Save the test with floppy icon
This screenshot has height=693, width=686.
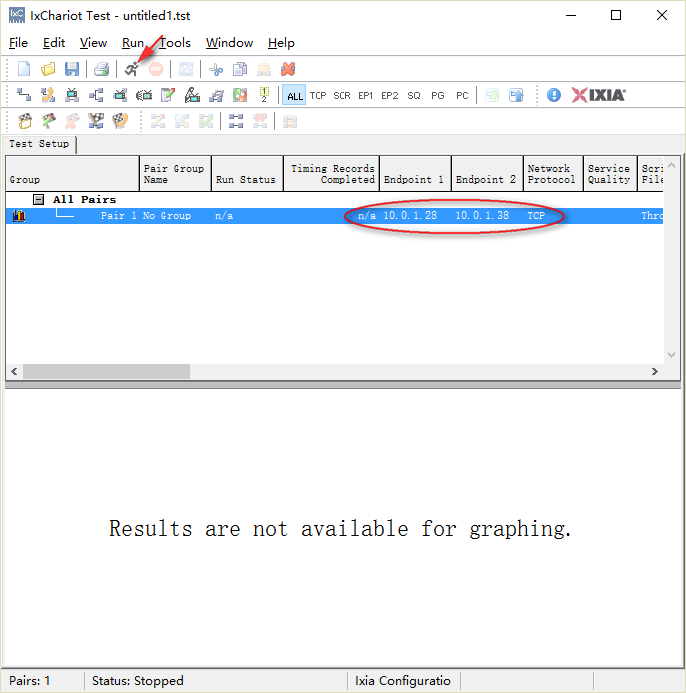tap(72, 69)
